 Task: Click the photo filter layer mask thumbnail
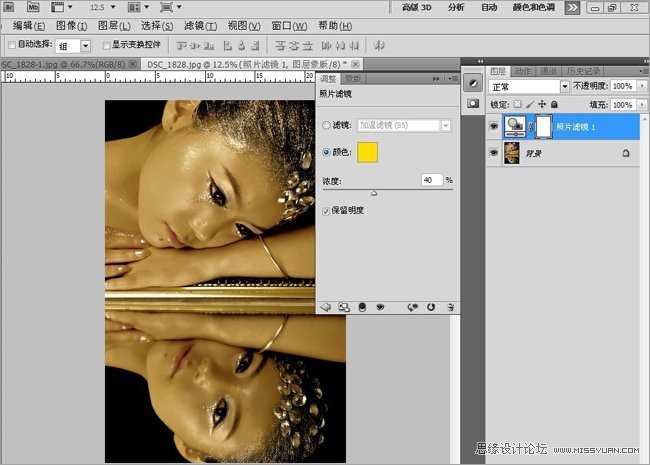[544, 126]
